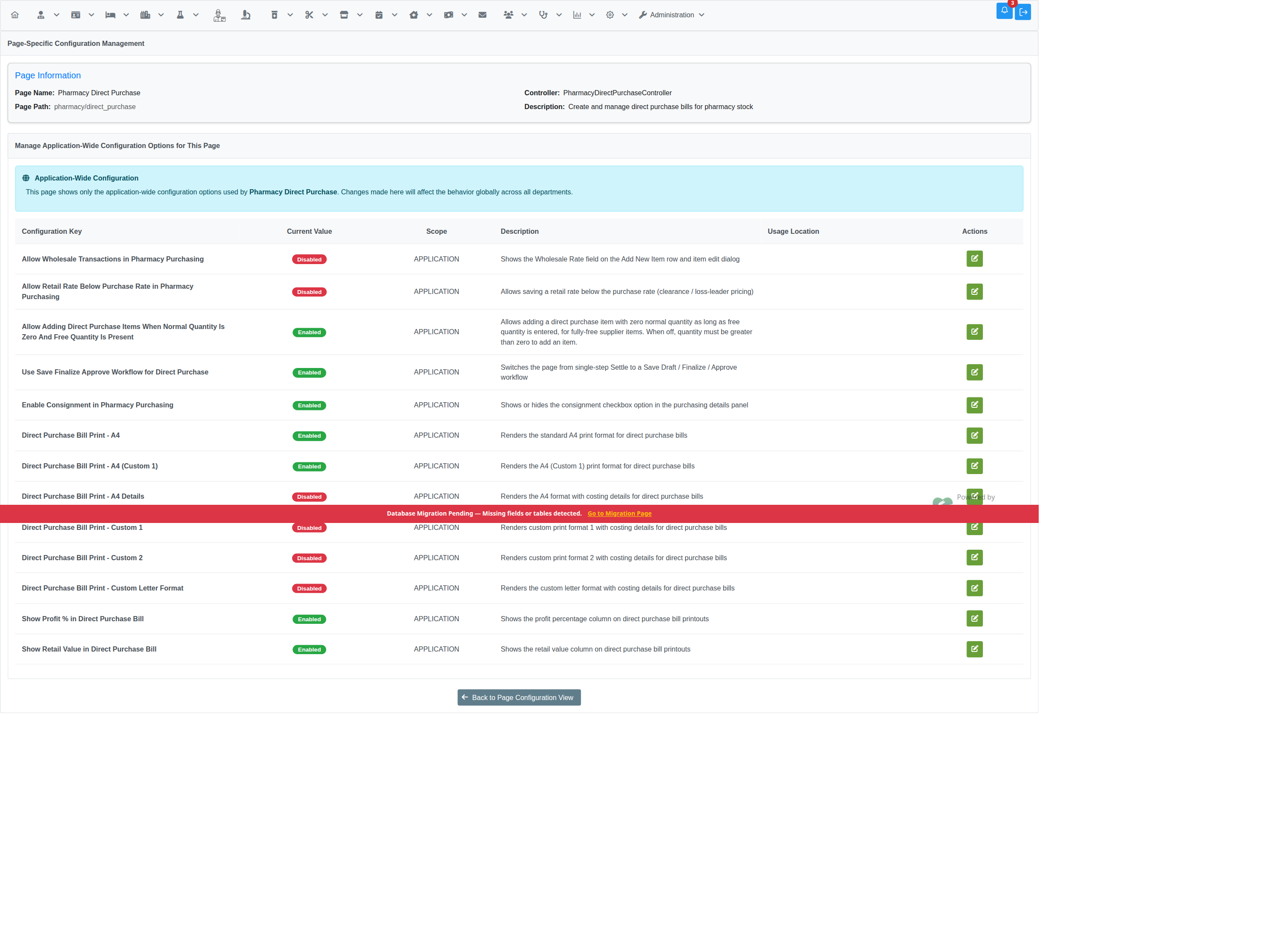
Task: Edit Allow Adding Direct Purchase Items config
Action: (x=975, y=332)
